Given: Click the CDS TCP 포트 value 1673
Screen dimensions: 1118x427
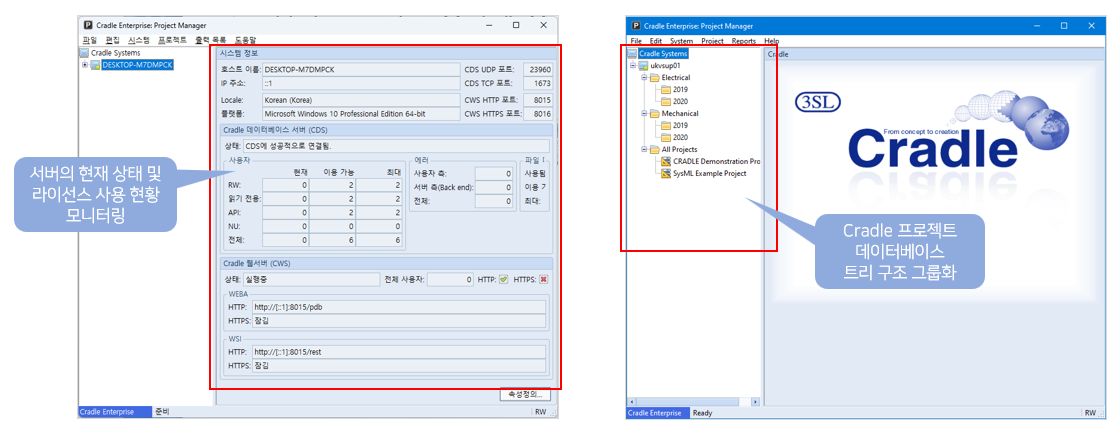Looking at the screenshot, I should click(x=538, y=84).
